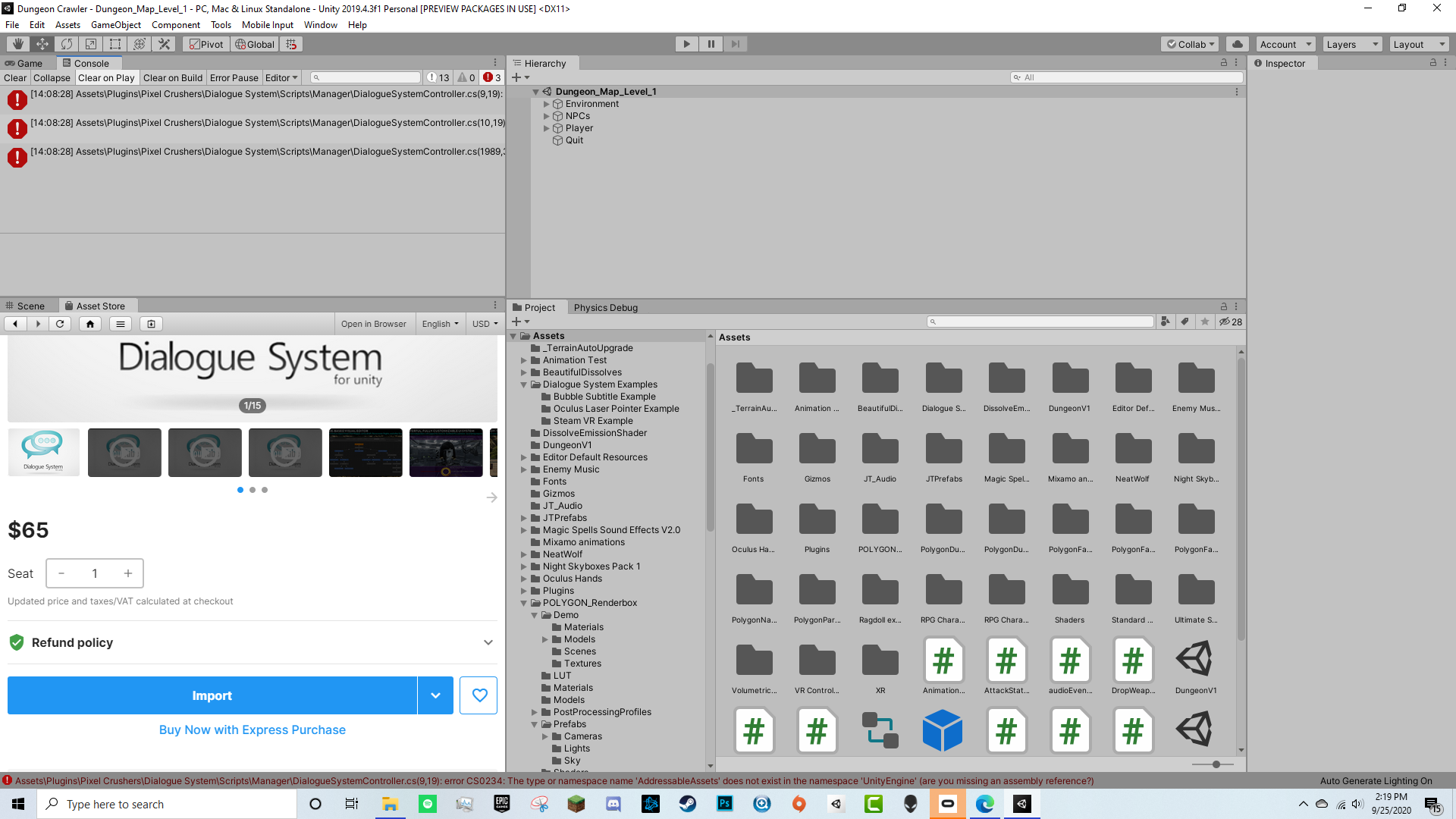1456x819 pixels.
Task: Lock the Project panel
Action: coord(1223,306)
